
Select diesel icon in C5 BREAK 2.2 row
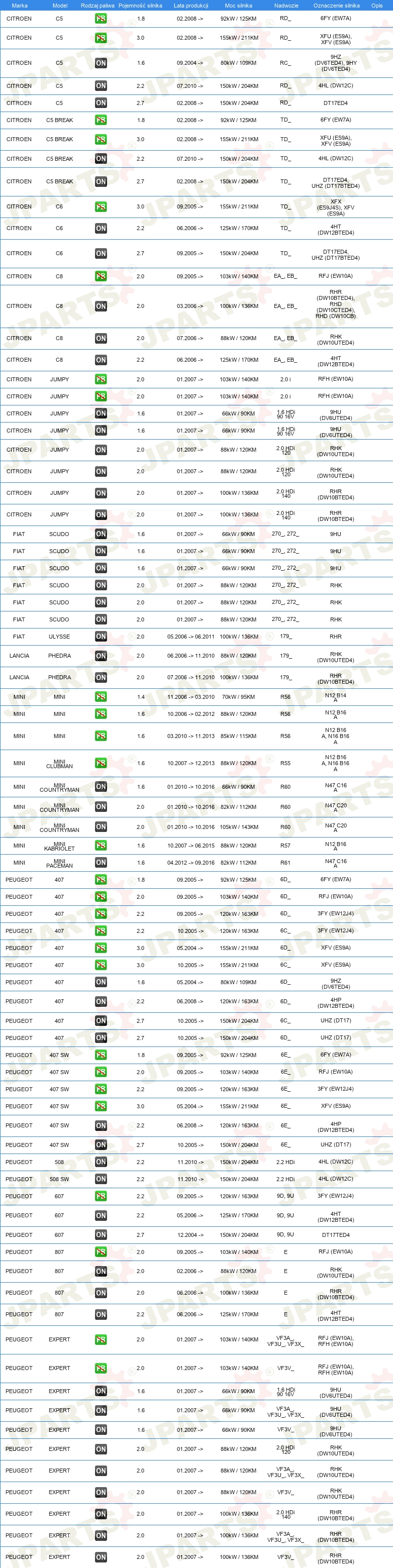click(101, 159)
